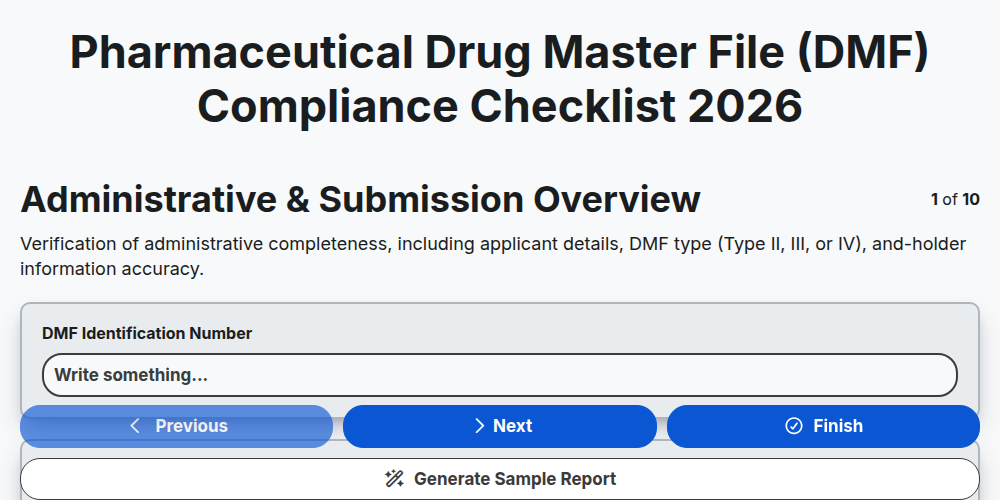Focus the DMF Identification Number text box

click(x=500, y=375)
